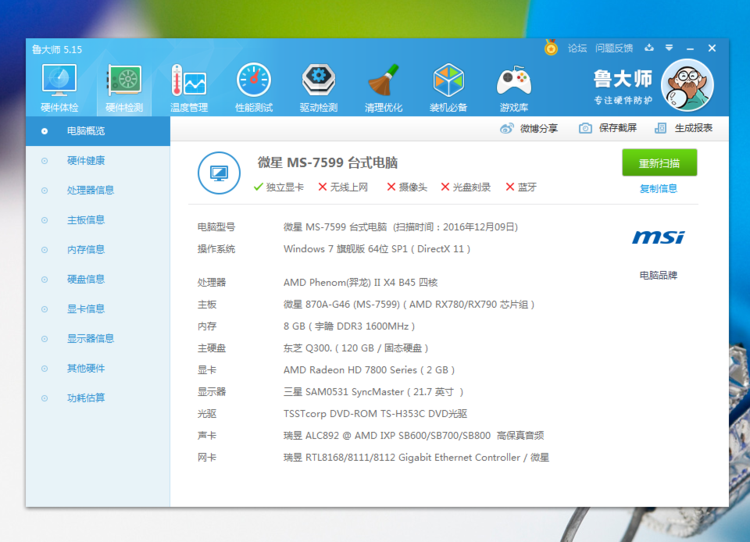Select 显示器信息 in sidebar

(x=98, y=339)
